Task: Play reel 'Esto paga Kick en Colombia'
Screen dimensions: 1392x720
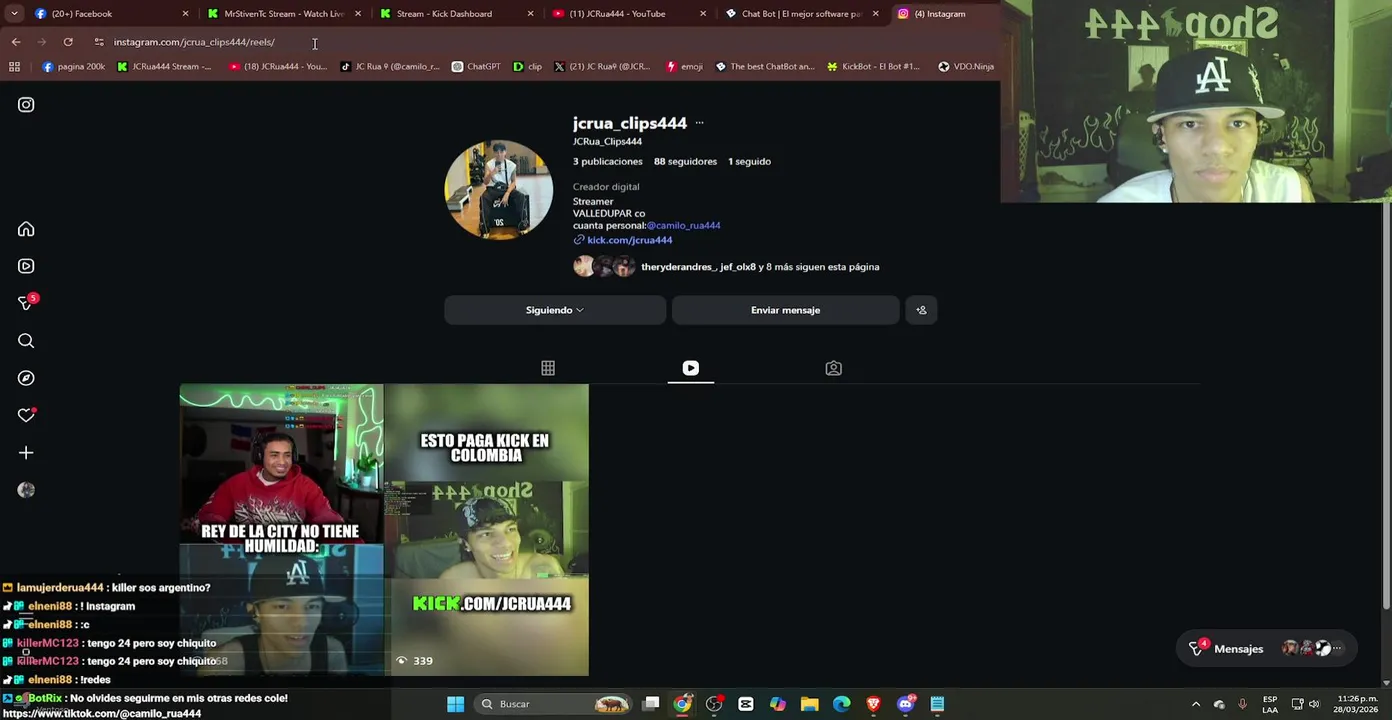Action: [487, 530]
